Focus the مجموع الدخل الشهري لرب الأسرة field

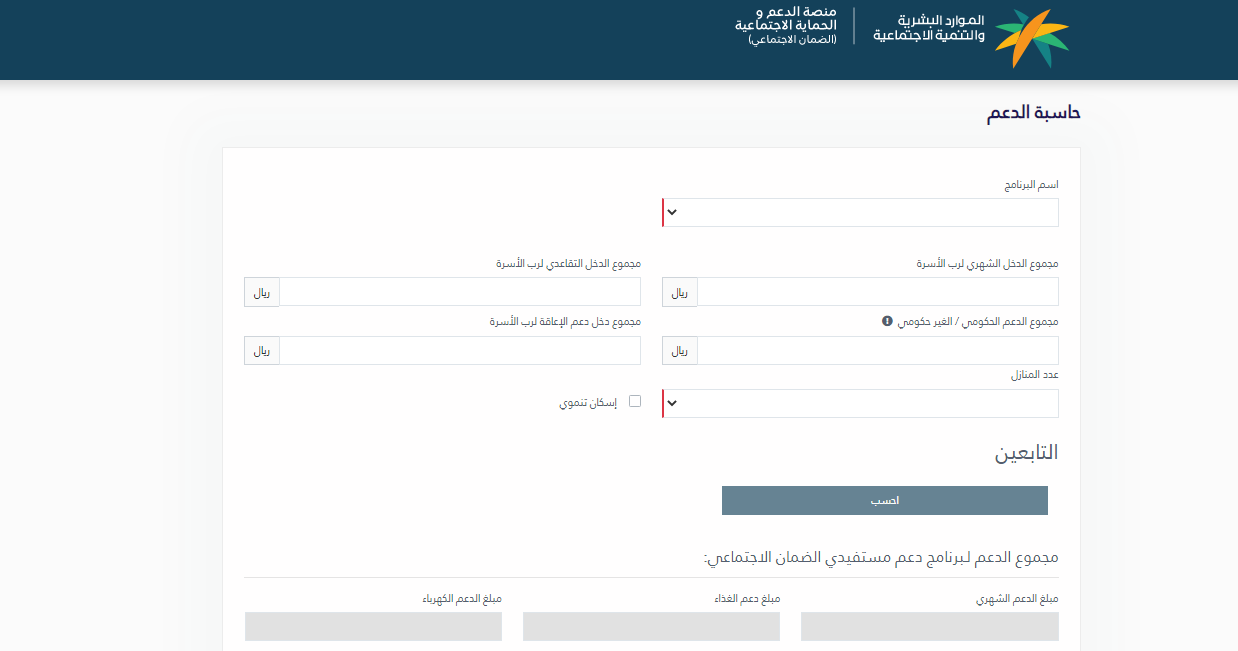(x=877, y=292)
